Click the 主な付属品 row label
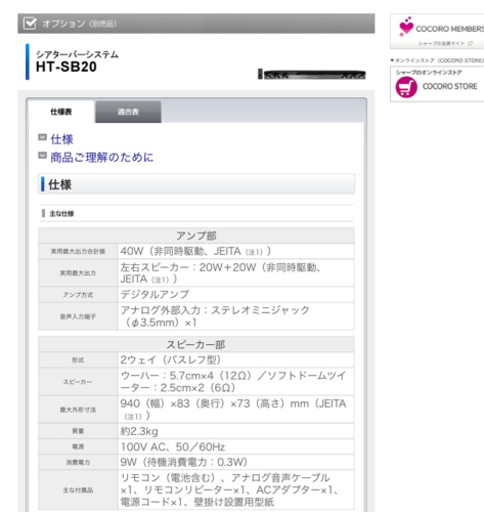This screenshot has height=512, width=484. click(x=78, y=490)
